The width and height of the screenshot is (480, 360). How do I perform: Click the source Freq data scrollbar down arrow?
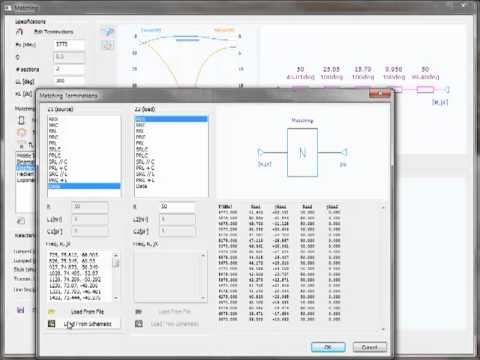click(116, 298)
